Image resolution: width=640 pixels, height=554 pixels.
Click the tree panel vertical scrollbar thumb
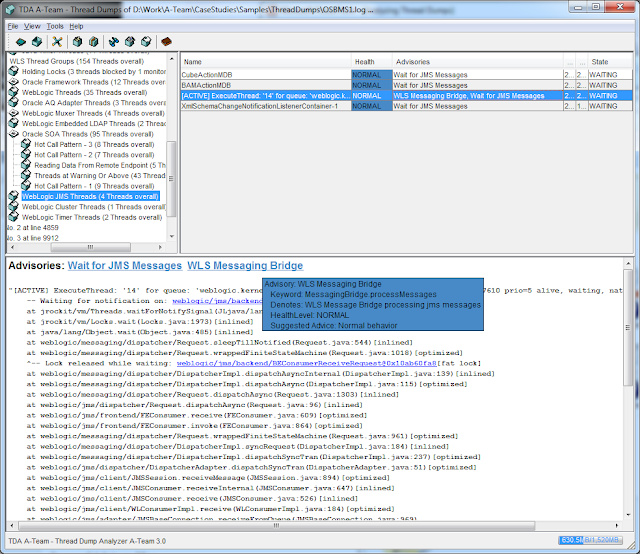[x=171, y=178]
